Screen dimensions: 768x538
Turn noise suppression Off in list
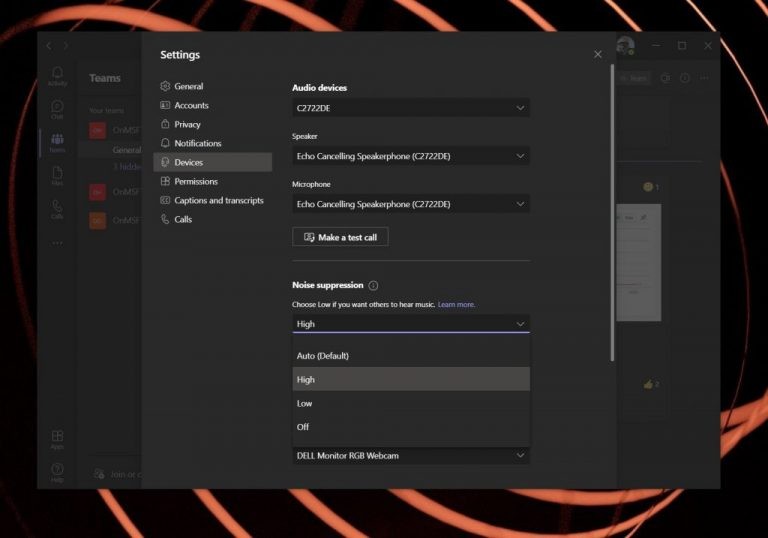point(303,427)
